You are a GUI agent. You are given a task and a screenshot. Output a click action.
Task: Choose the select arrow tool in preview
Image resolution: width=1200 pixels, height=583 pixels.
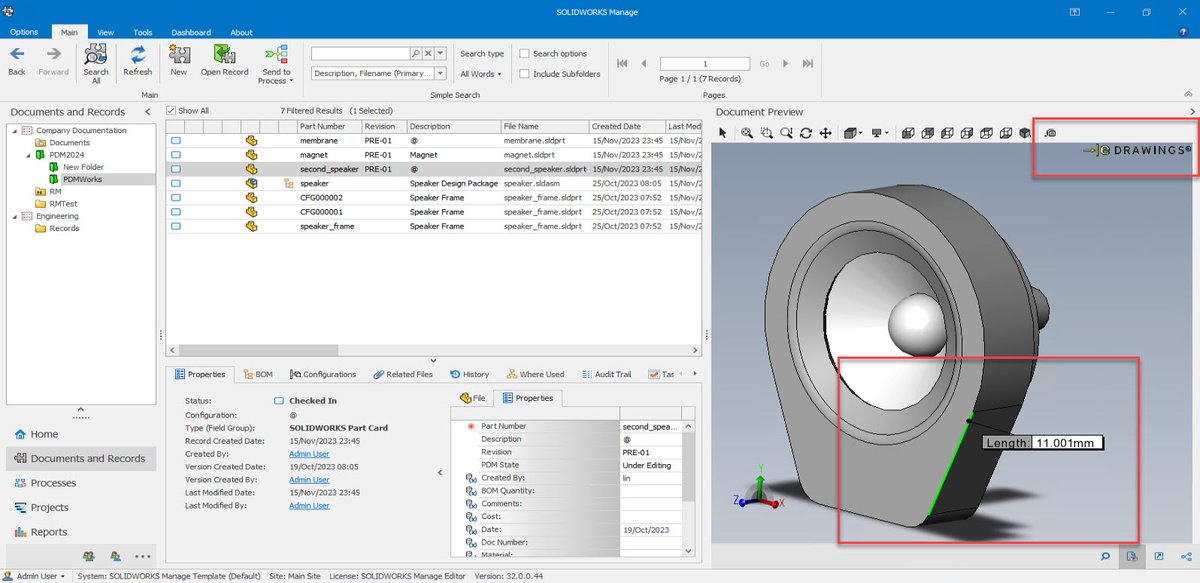click(723, 132)
